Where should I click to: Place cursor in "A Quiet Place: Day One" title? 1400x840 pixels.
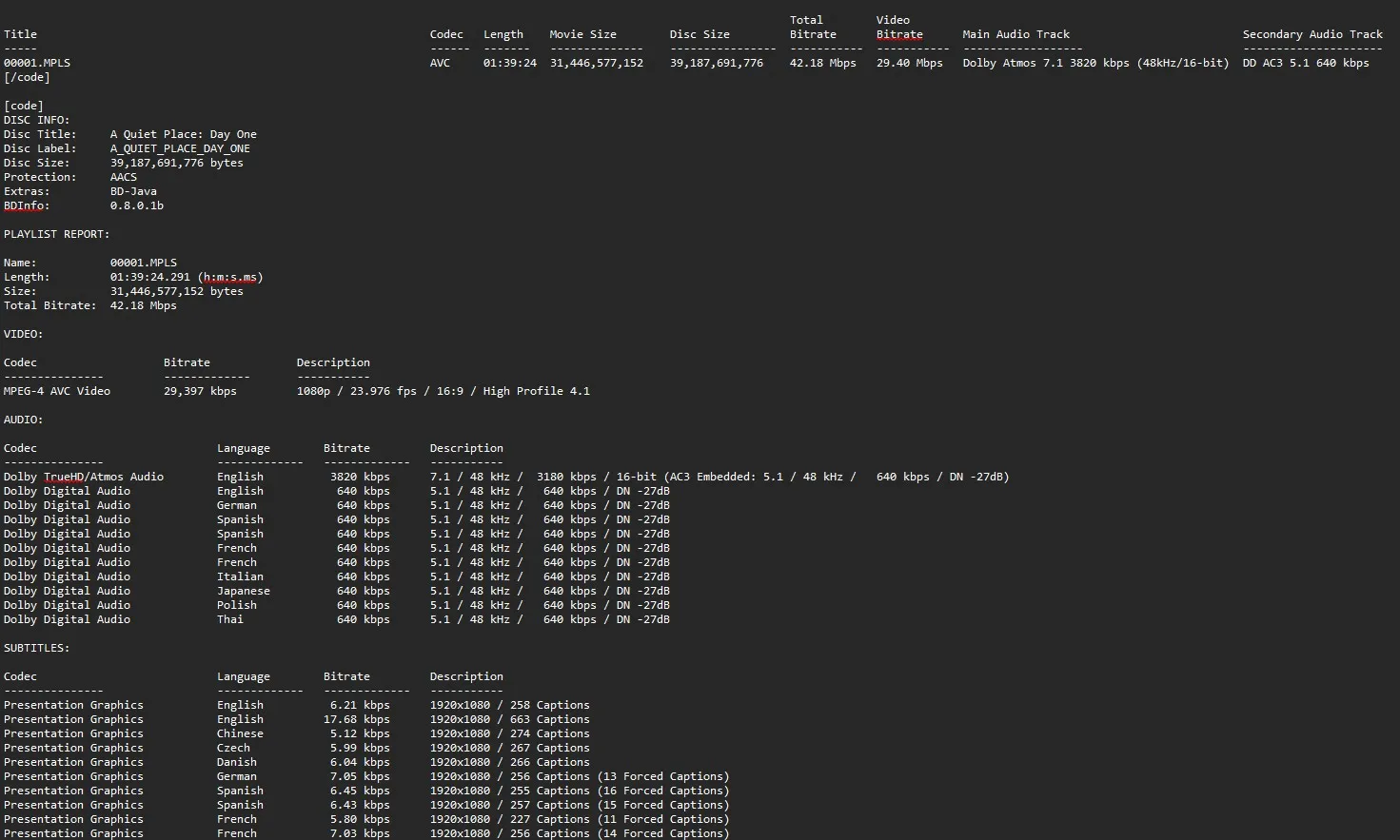pos(183,134)
